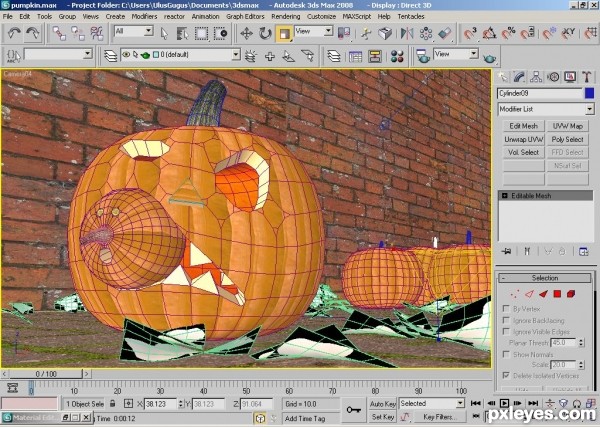Select the Select and Link tool

pyautogui.click(x=59, y=33)
